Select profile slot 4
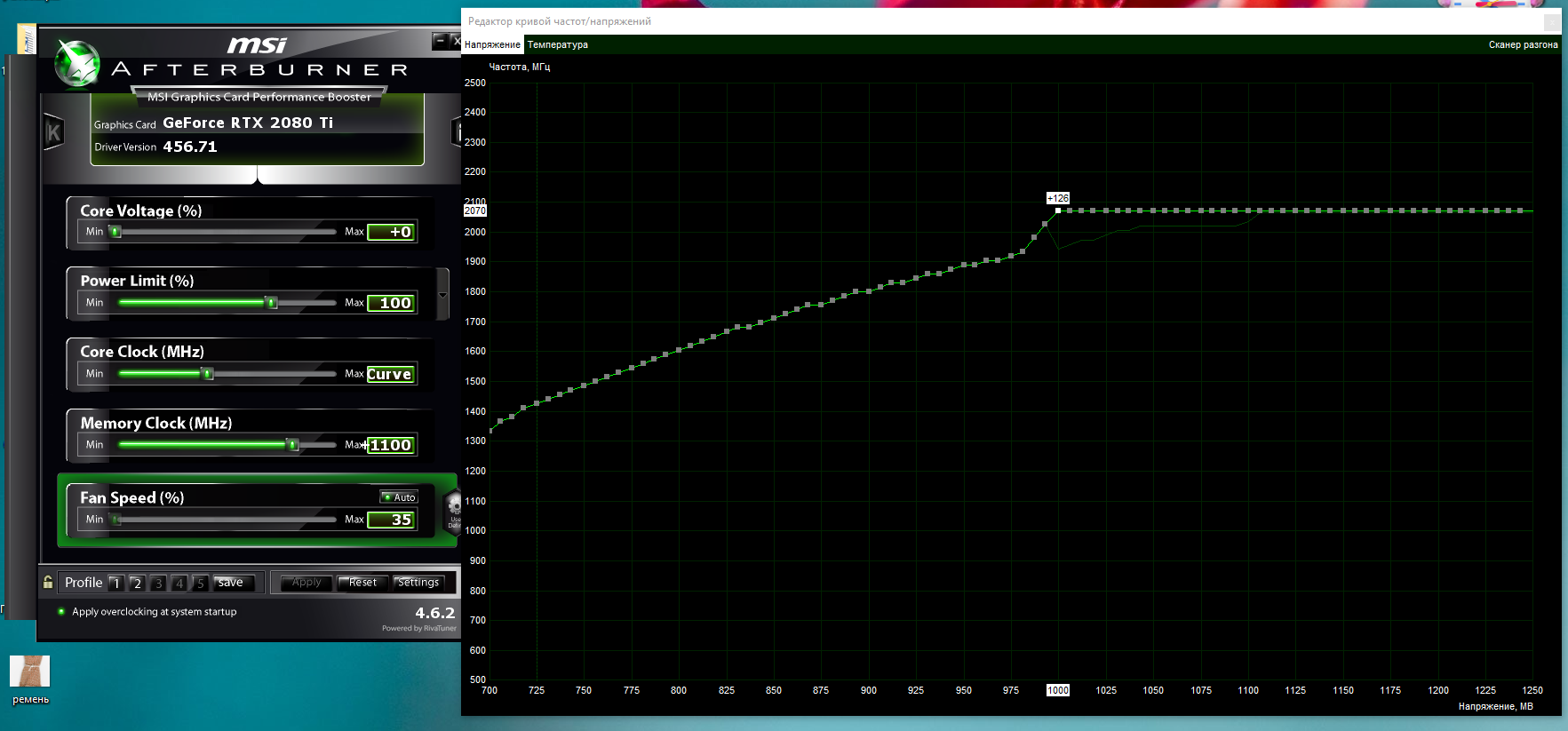This screenshot has width=1568, height=731. (179, 583)
